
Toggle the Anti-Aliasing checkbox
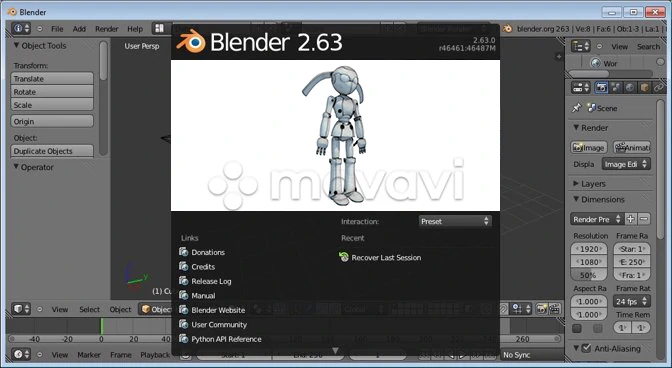click(x=586, y=348)
